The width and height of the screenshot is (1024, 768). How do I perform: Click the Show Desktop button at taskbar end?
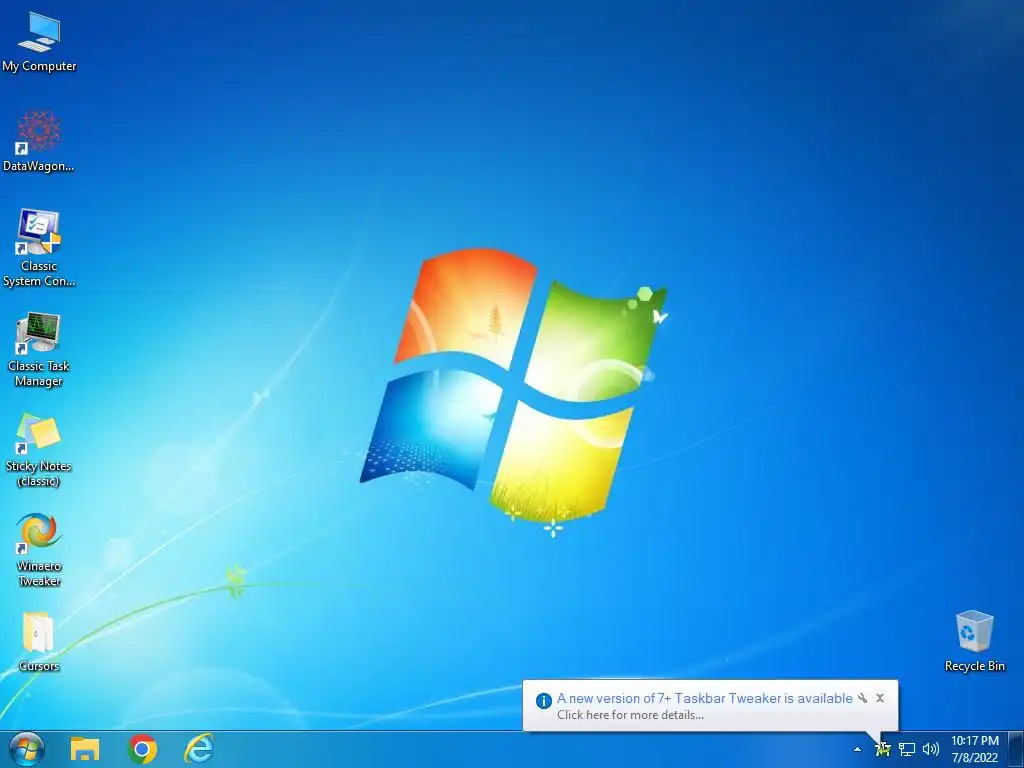pos(1016,749)
